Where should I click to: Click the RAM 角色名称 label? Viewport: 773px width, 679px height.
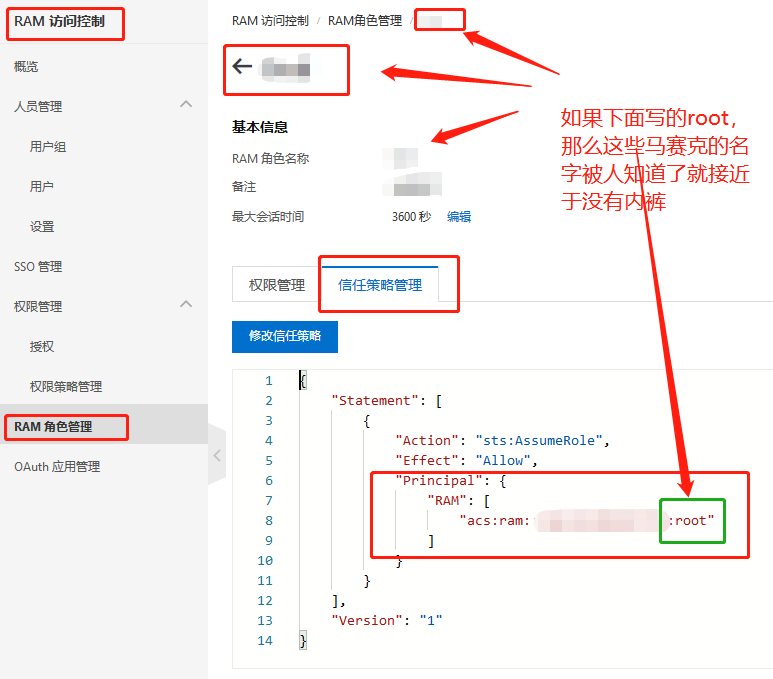(270, 158)
